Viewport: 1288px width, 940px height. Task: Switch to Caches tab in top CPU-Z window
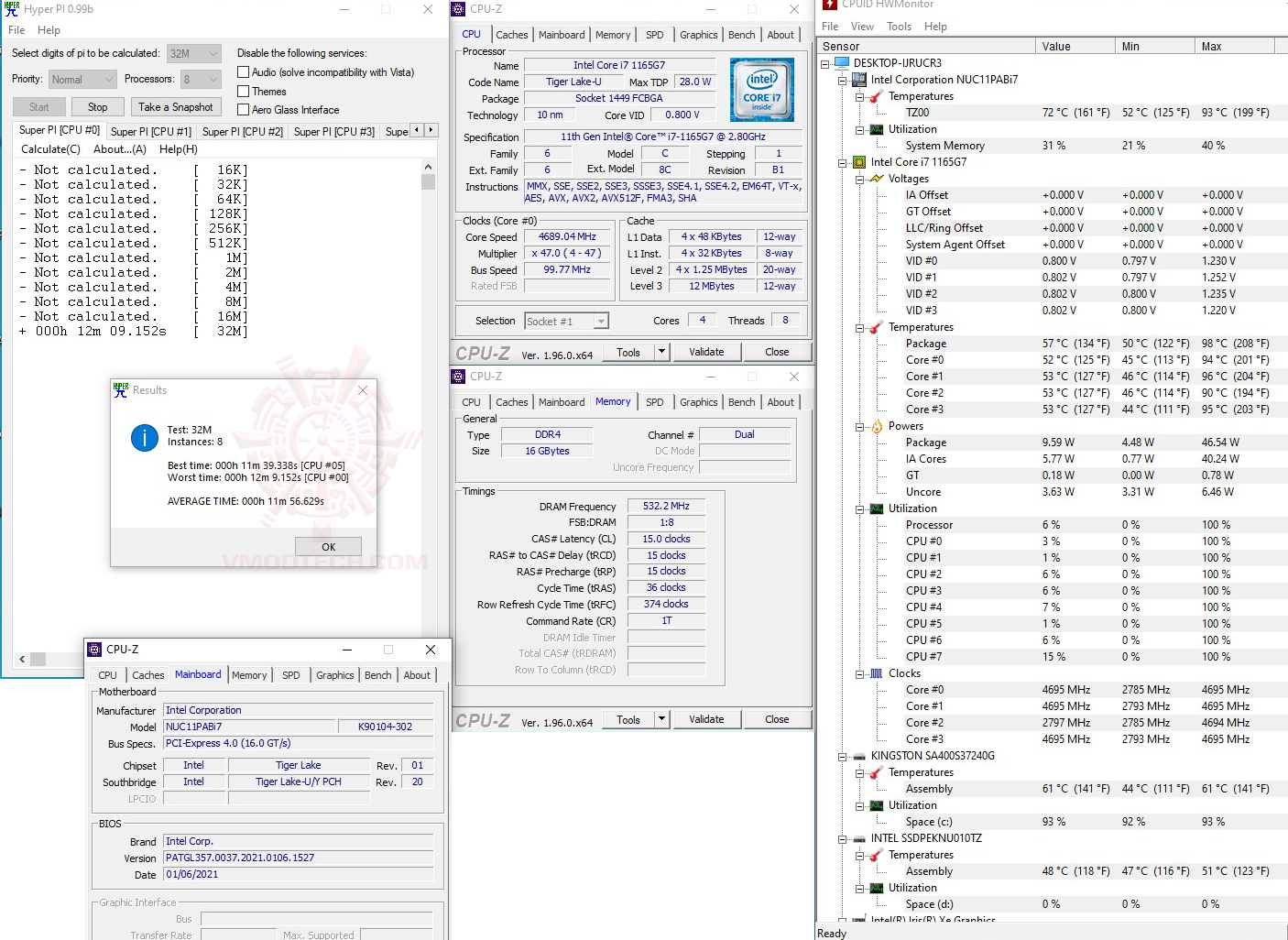512,35
